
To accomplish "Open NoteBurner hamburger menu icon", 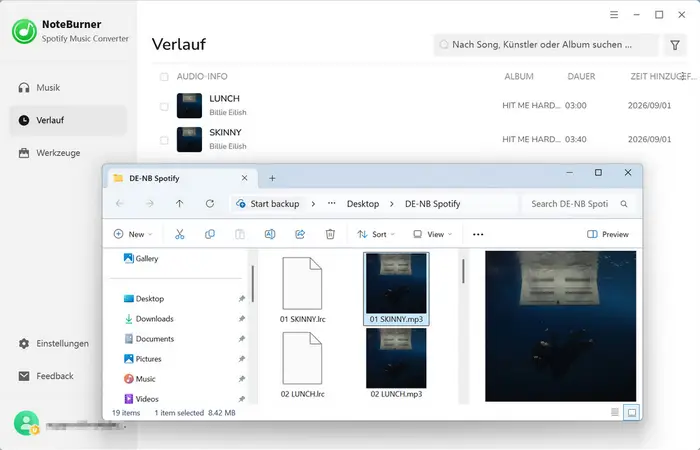I will click(x=614, y=15).
